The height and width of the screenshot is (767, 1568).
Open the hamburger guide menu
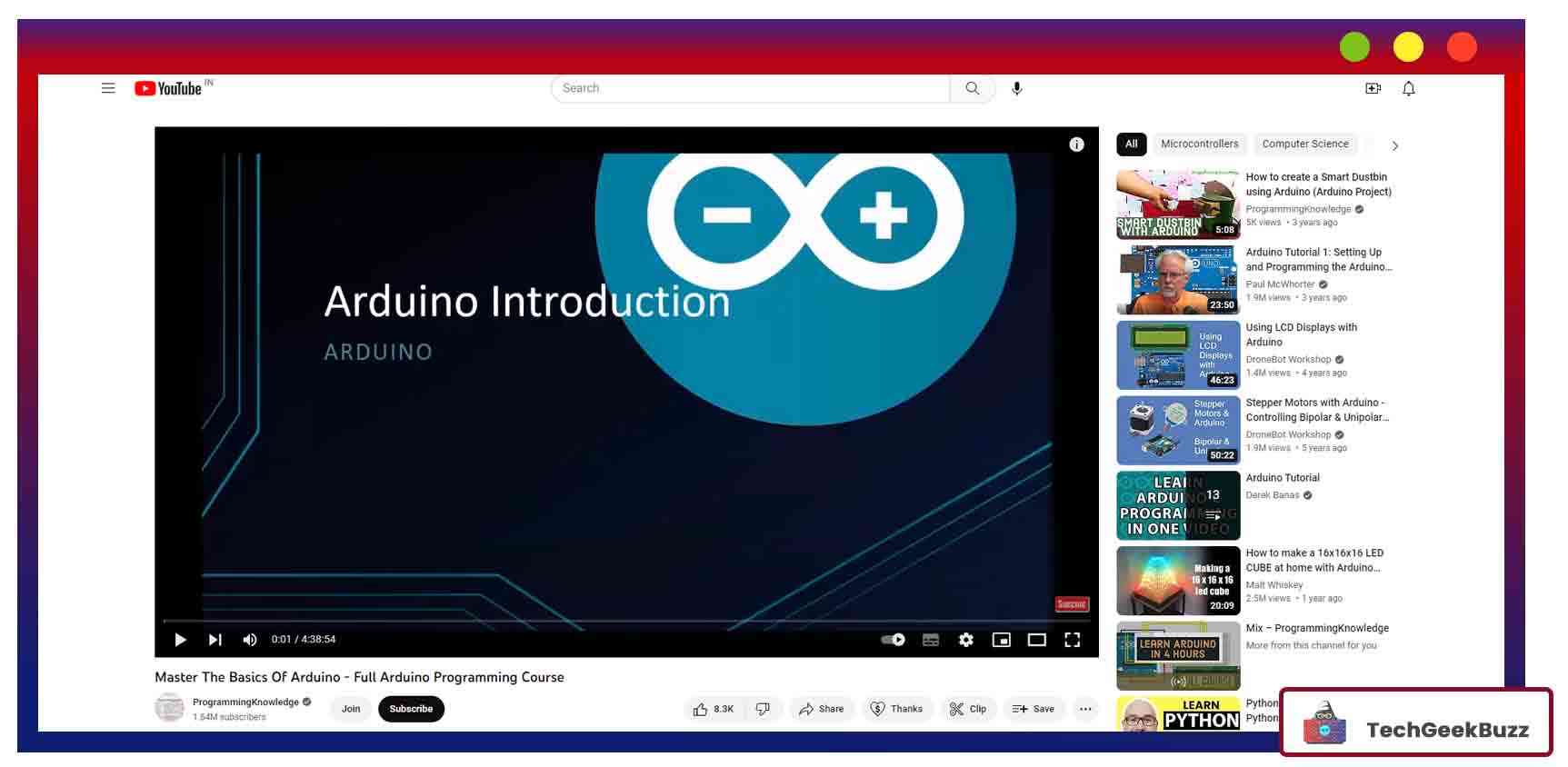coord(108,88)
